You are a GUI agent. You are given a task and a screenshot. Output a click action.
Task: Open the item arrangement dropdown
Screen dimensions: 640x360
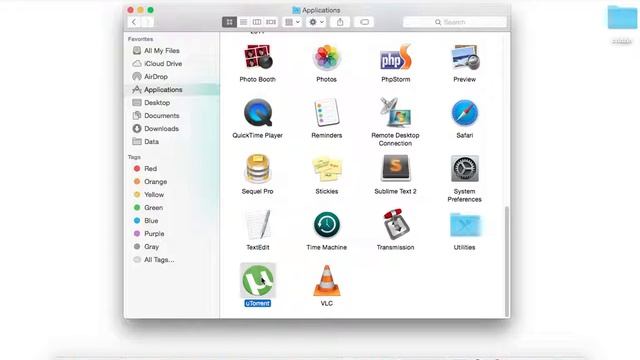coord(292,22)
